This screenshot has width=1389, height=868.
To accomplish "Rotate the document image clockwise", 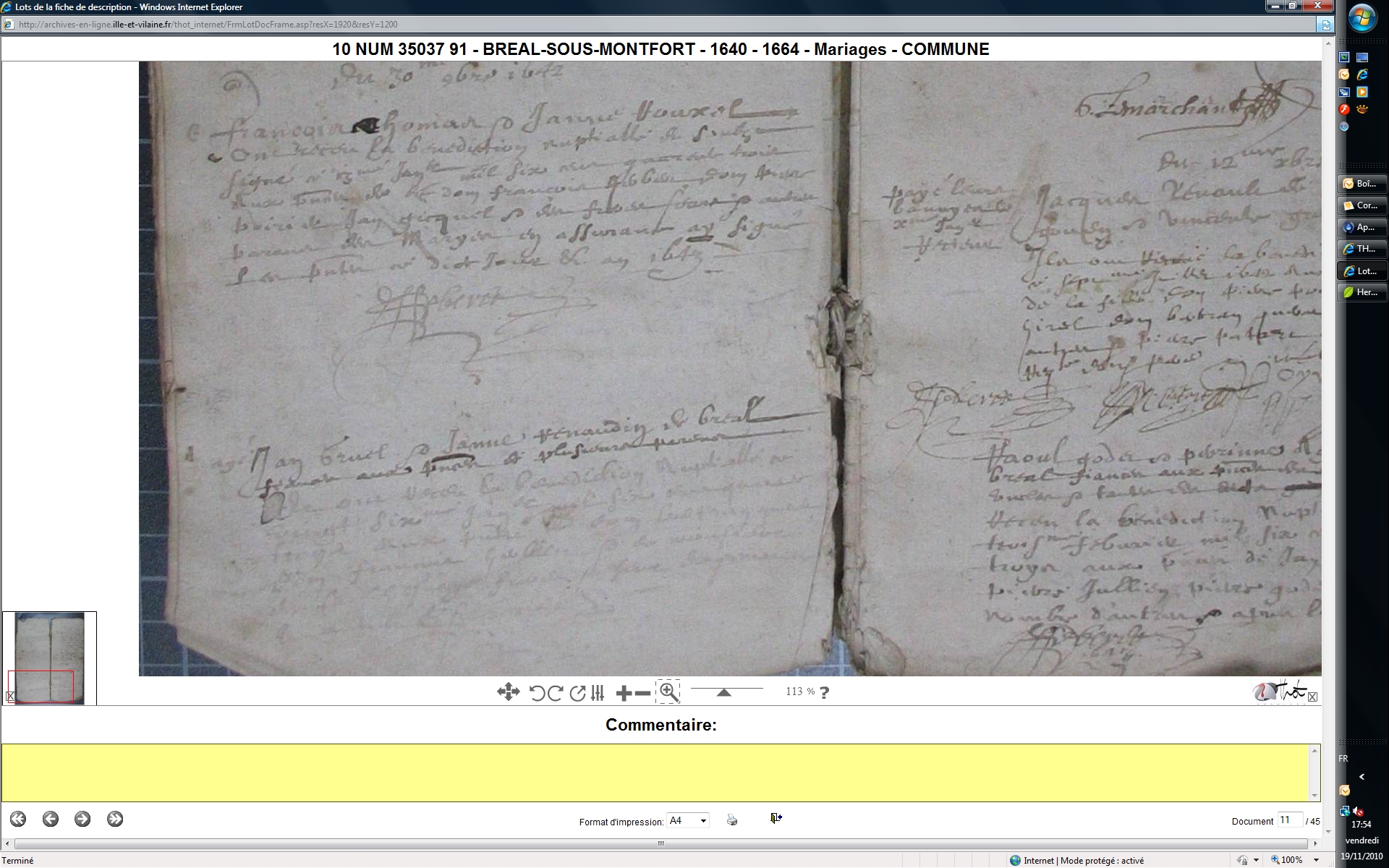I will click(x=555, y=693).
